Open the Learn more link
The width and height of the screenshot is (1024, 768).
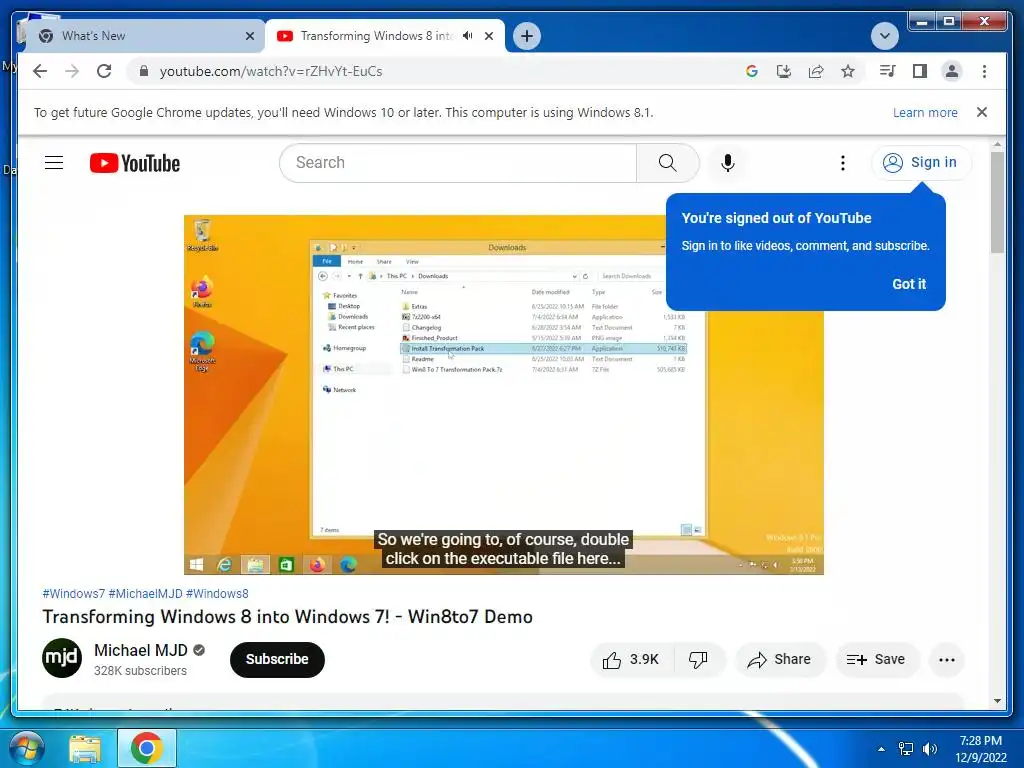tap(925, 112)
